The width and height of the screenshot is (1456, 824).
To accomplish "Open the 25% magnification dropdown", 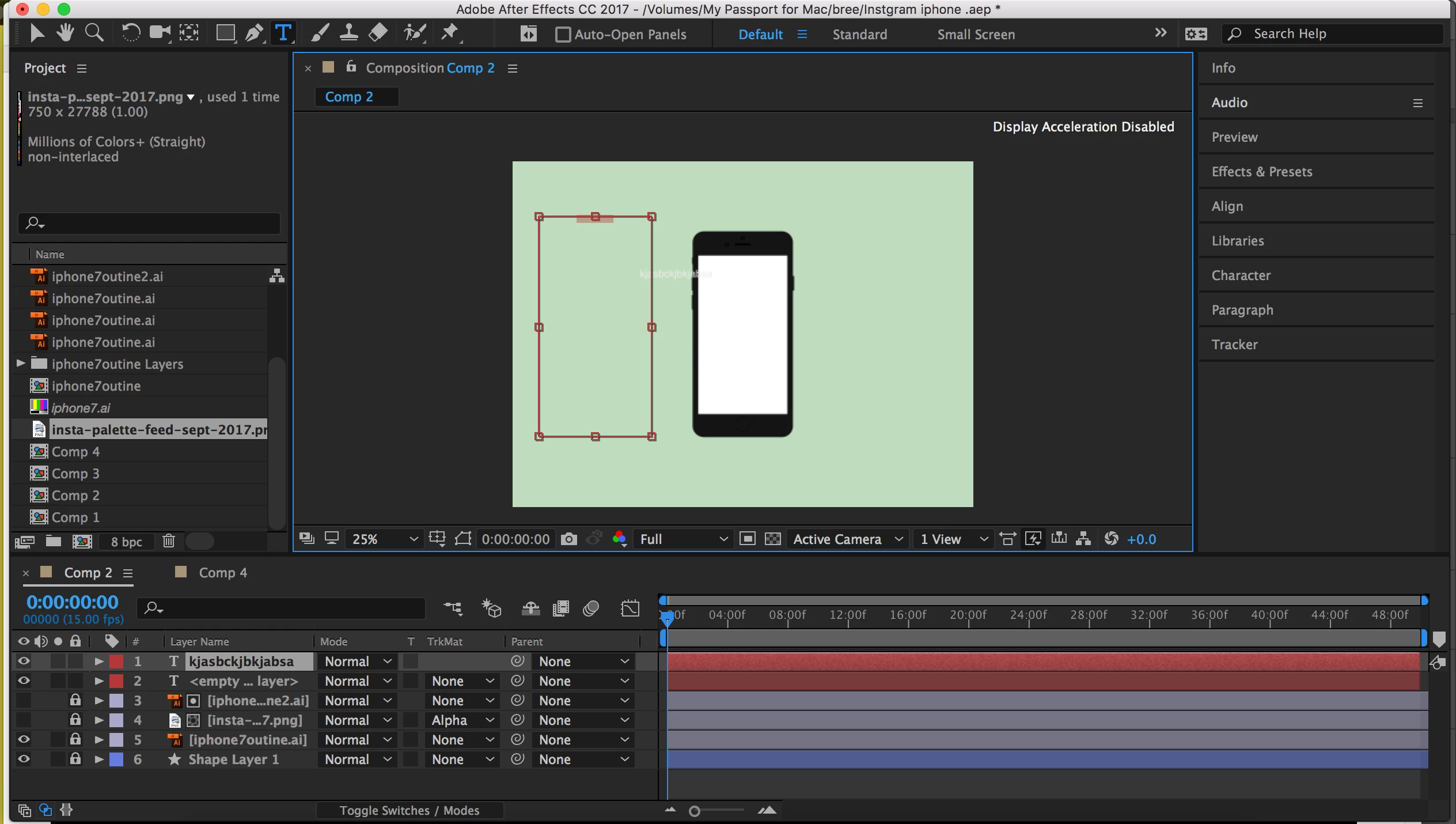I will coord(383,539).
